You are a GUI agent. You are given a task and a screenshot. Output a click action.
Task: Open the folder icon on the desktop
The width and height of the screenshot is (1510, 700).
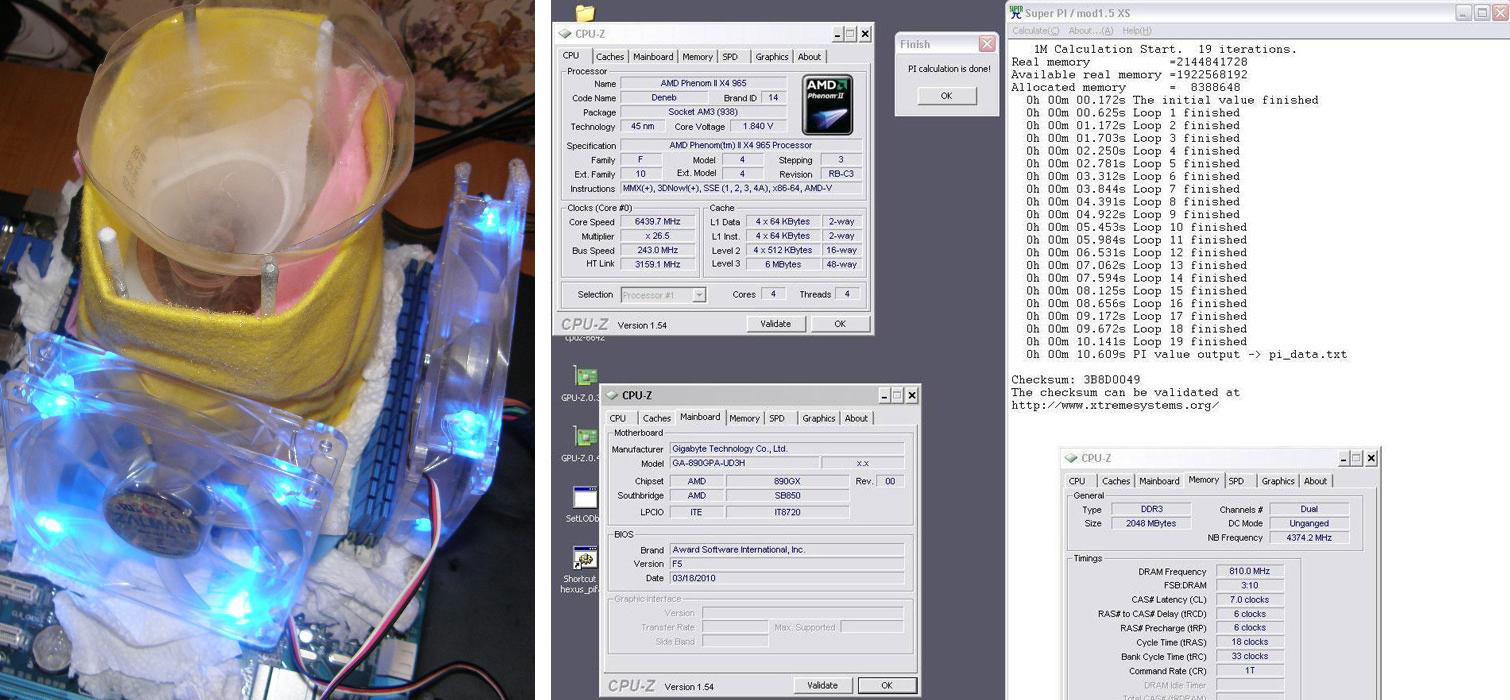[585, 13]
